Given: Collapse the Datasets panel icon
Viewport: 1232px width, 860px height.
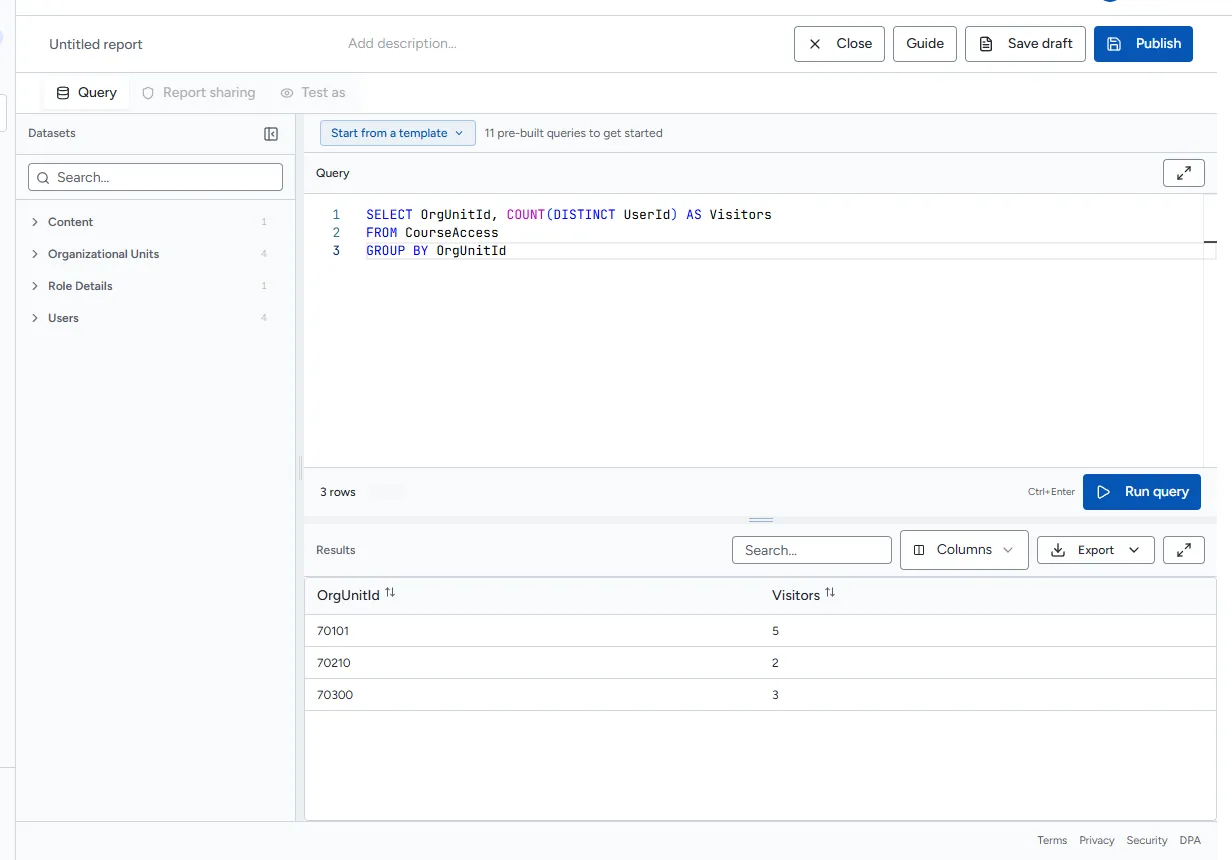Looking at the screenshot, I should [x=271, y=134].
